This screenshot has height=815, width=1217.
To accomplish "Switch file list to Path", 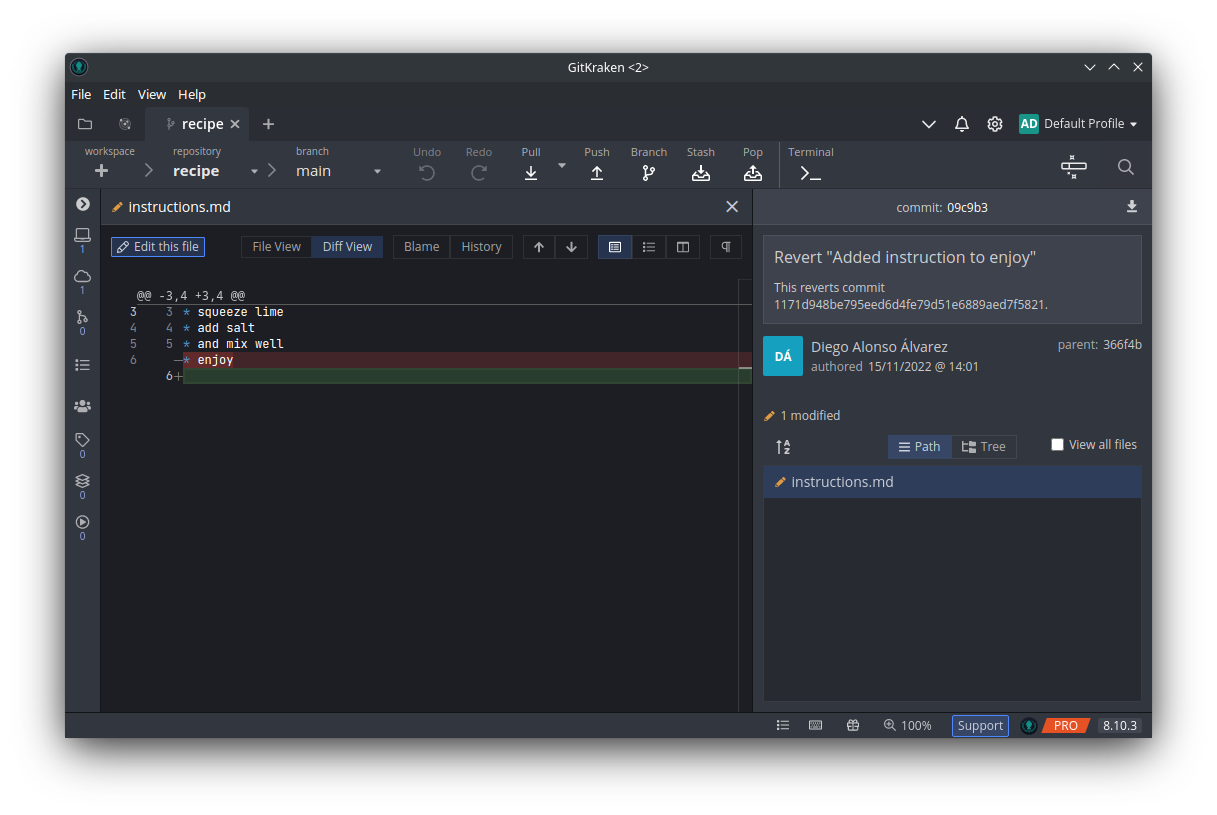I will click(x=920, y=447).
